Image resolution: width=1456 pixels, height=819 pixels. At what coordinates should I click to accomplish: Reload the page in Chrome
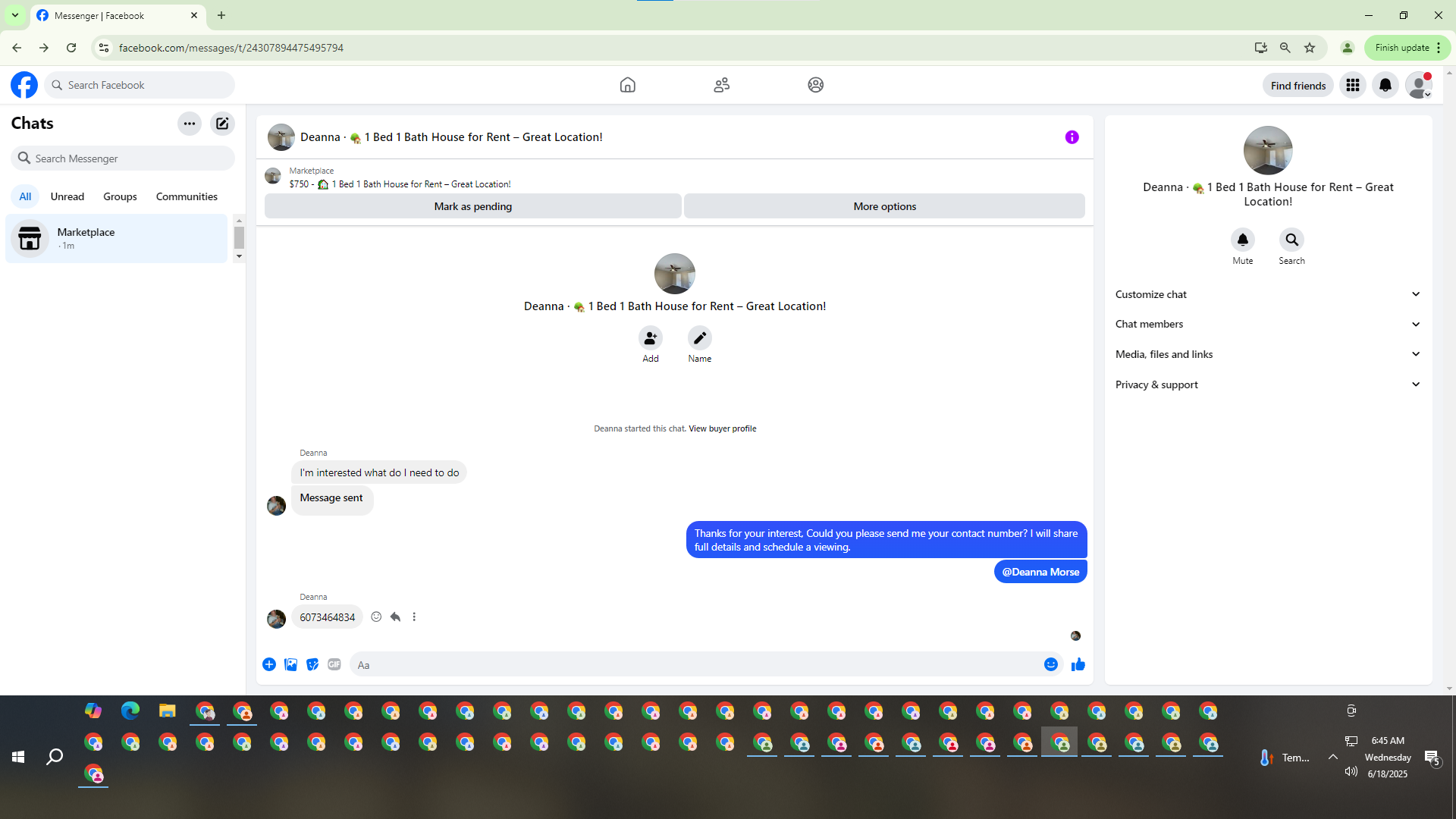tap(71, 48)
